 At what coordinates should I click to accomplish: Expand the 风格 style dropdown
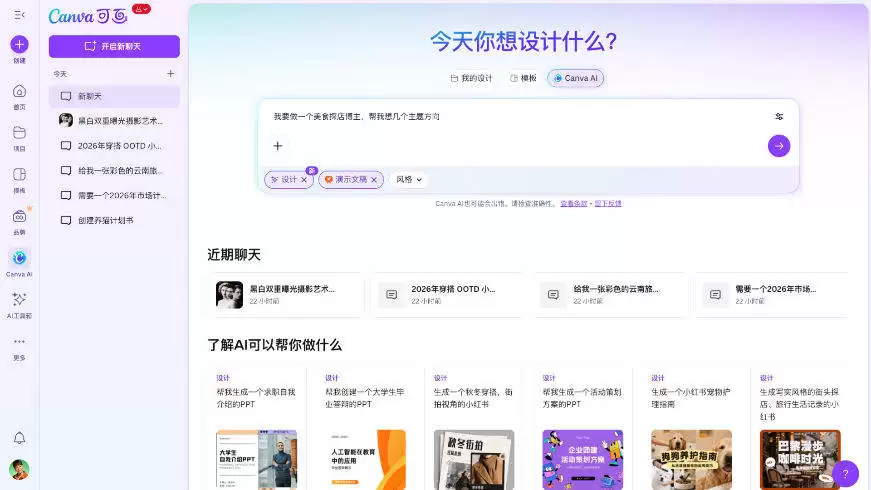[409, 180]
